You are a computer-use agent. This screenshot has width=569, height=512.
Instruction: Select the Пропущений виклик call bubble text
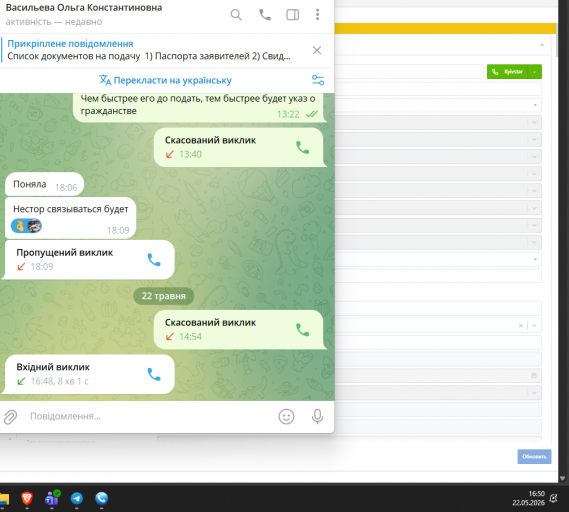tap(65, 253)
